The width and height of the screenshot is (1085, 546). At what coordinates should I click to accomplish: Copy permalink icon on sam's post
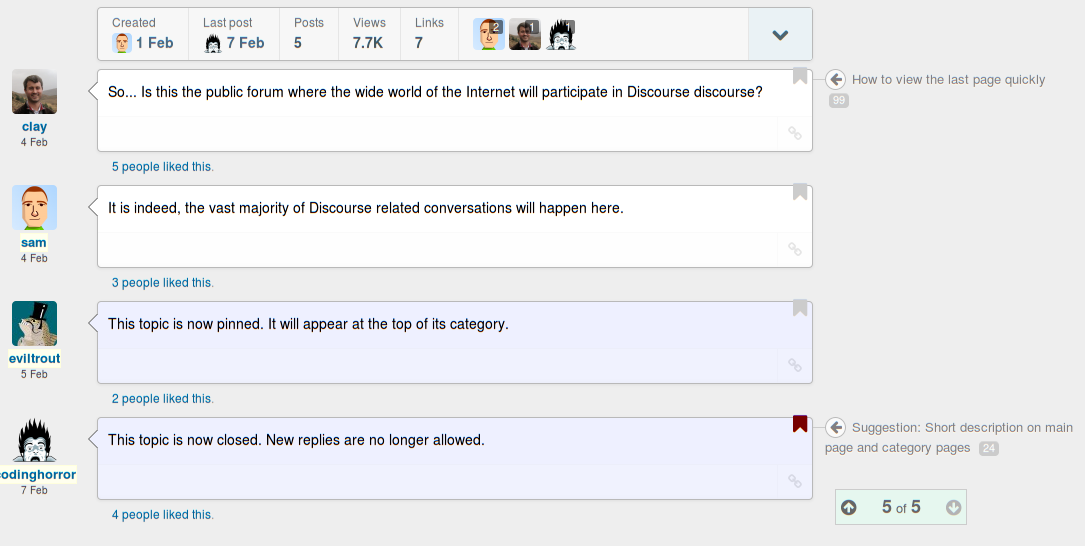coord(794,249)
